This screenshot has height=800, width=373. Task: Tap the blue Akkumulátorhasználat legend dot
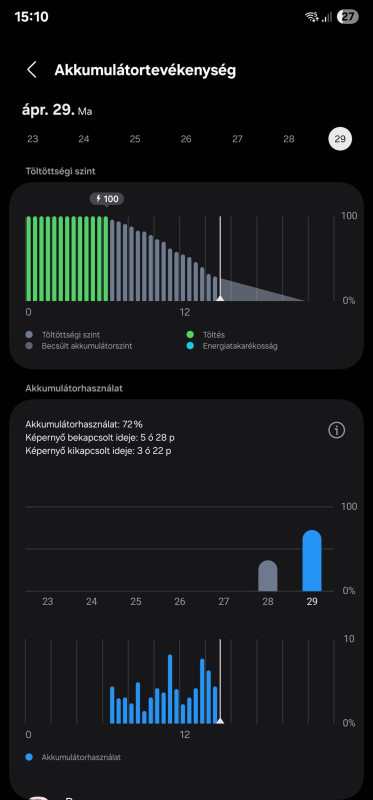pyautogui.click(x=29, y=757)
